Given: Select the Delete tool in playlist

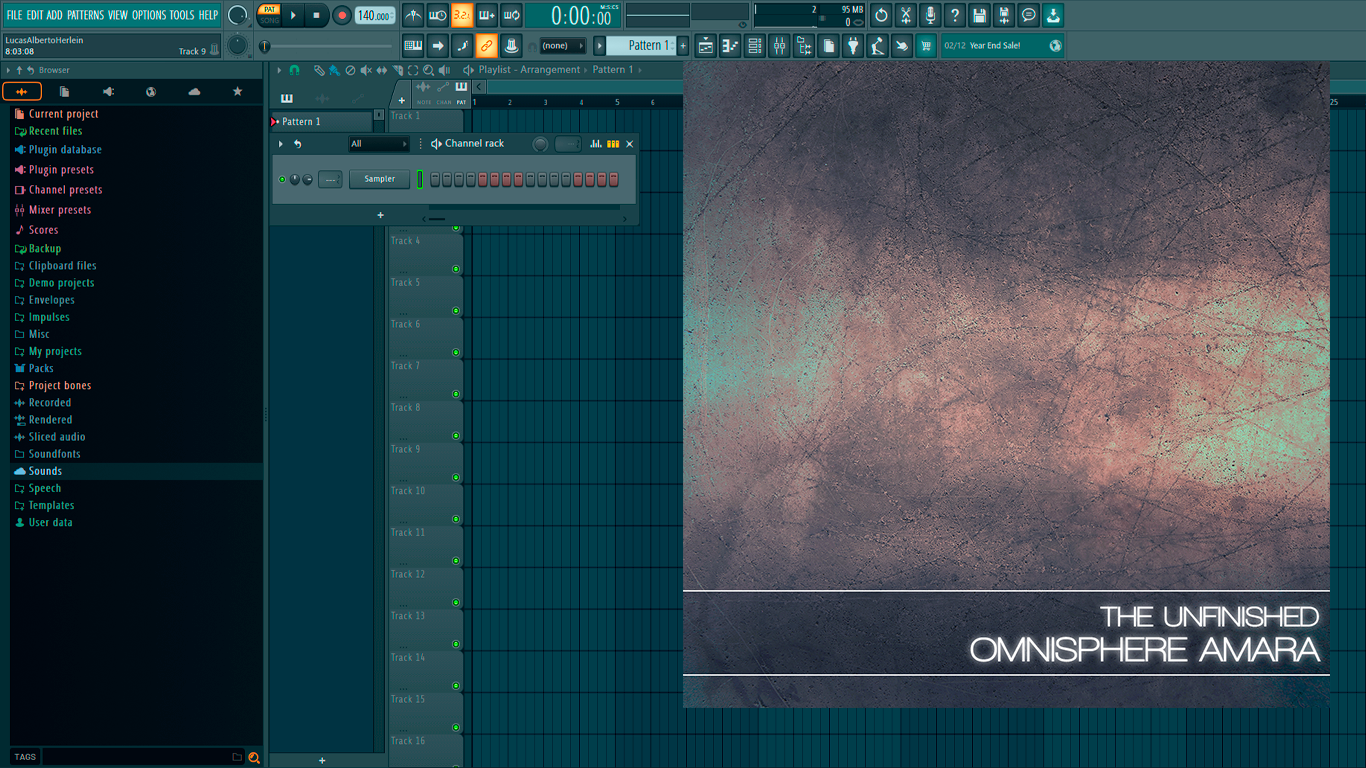Looking at the screenshot, I should 350,70.
